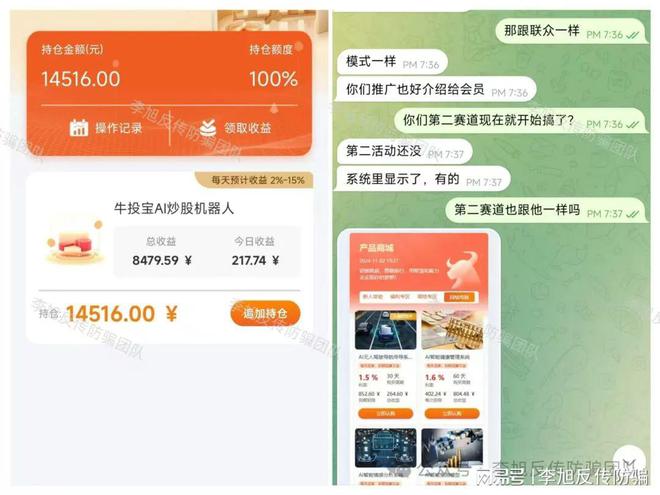Click the subscribe button under the 1.6% product
Screen dimensions: 660x495
click(452, 414)
